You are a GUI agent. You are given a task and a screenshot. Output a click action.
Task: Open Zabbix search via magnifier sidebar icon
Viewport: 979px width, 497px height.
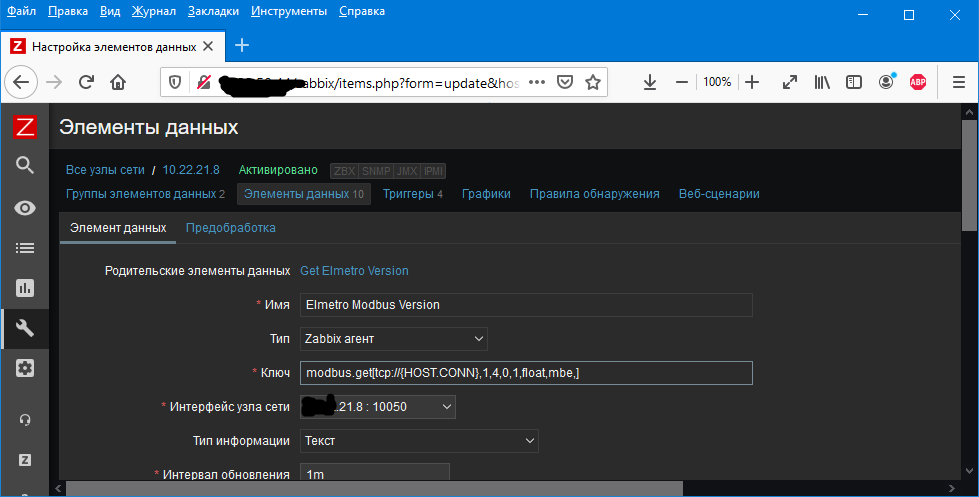[x=25, y=166]
